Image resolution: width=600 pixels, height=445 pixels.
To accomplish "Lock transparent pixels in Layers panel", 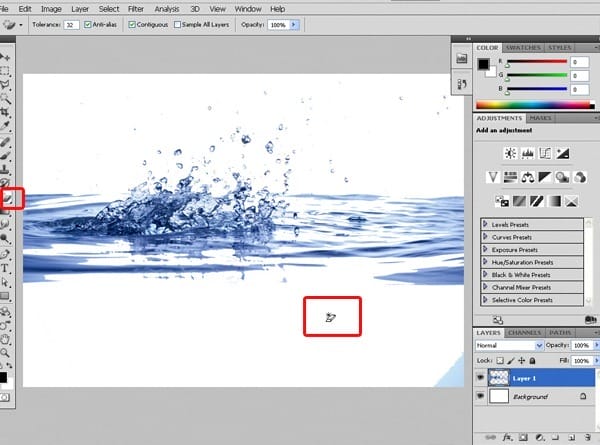I will [500, 360].
